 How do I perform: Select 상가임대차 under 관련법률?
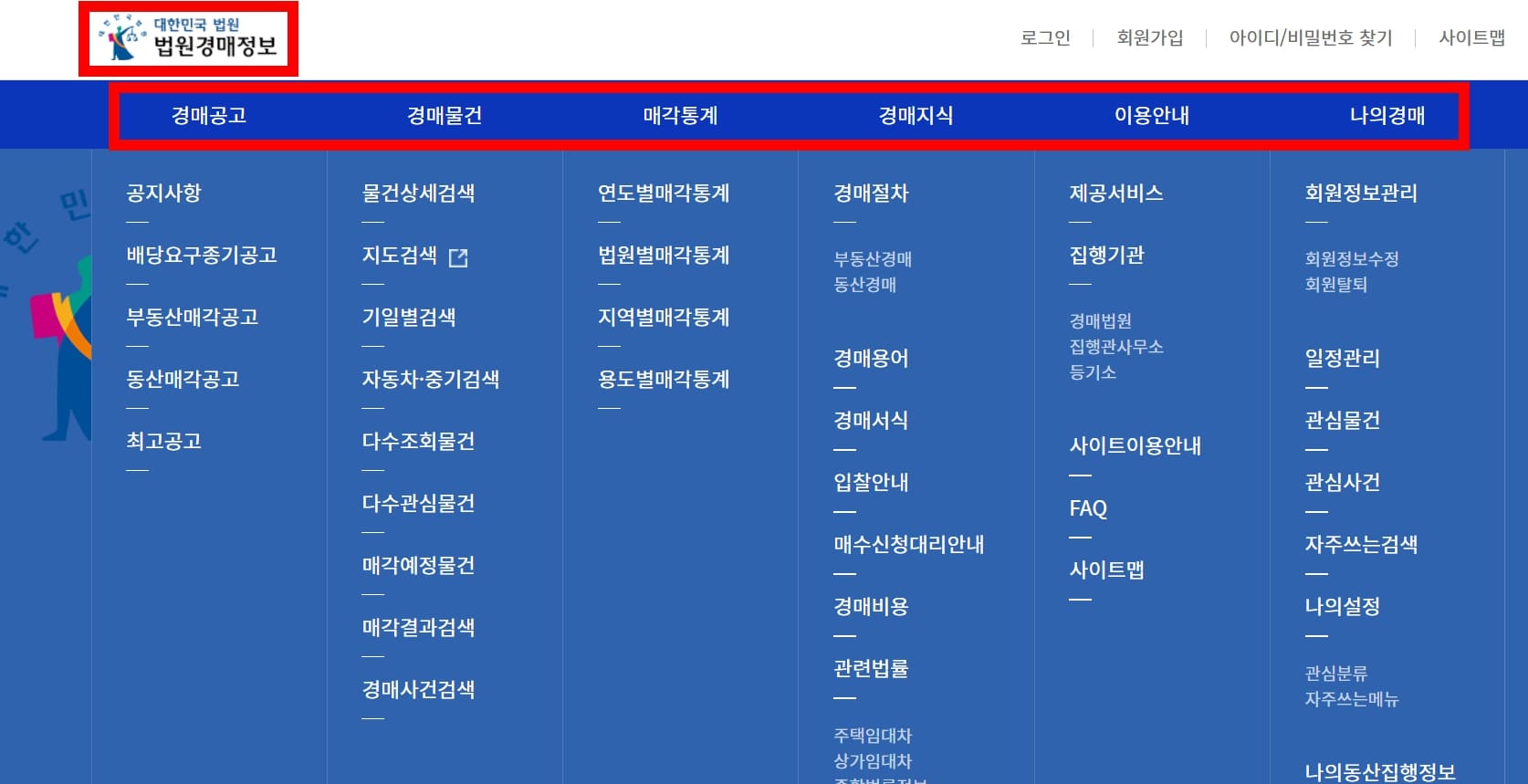point(873,761)
